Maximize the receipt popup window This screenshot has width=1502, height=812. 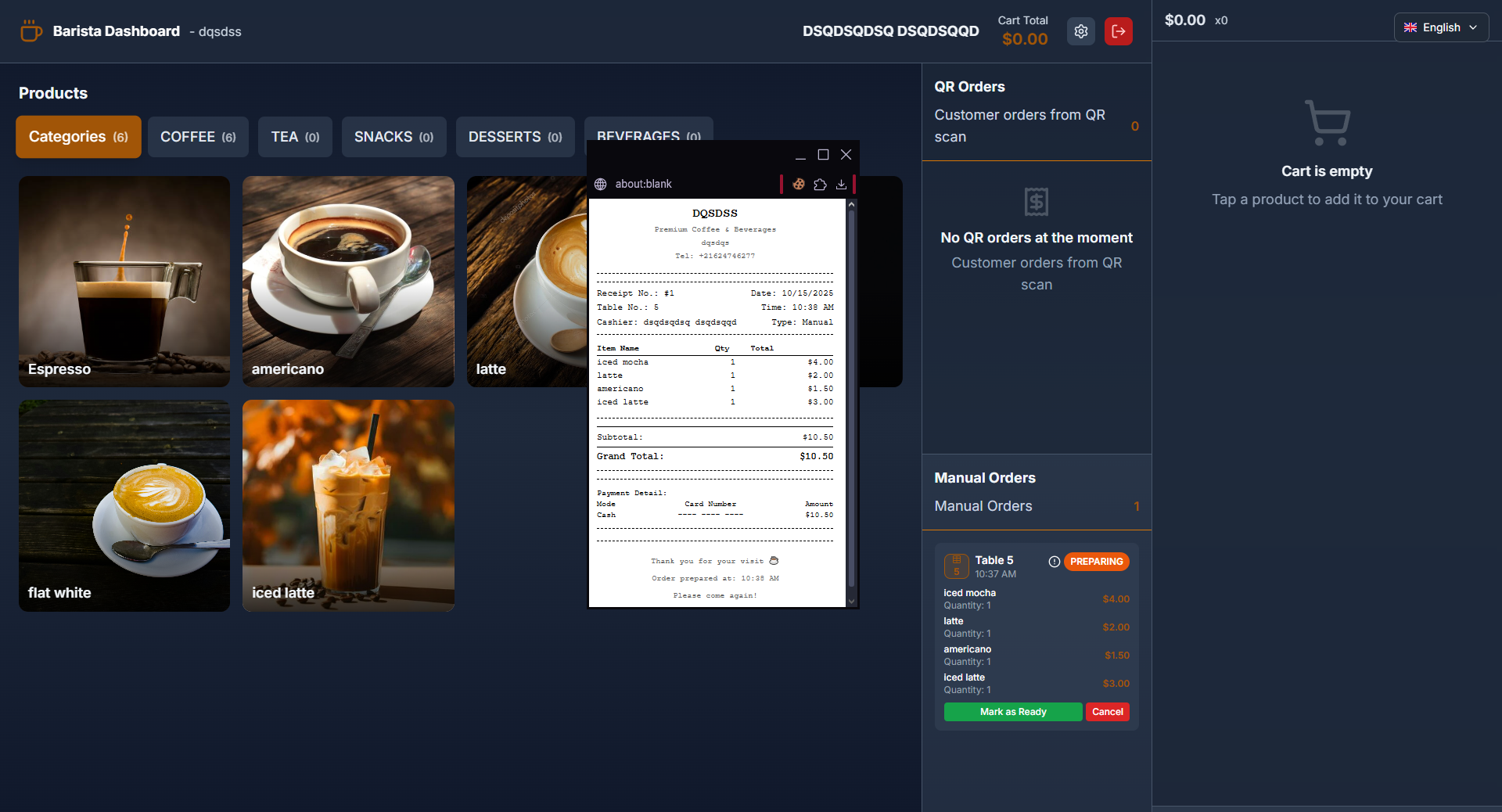(x=823, y=155)
